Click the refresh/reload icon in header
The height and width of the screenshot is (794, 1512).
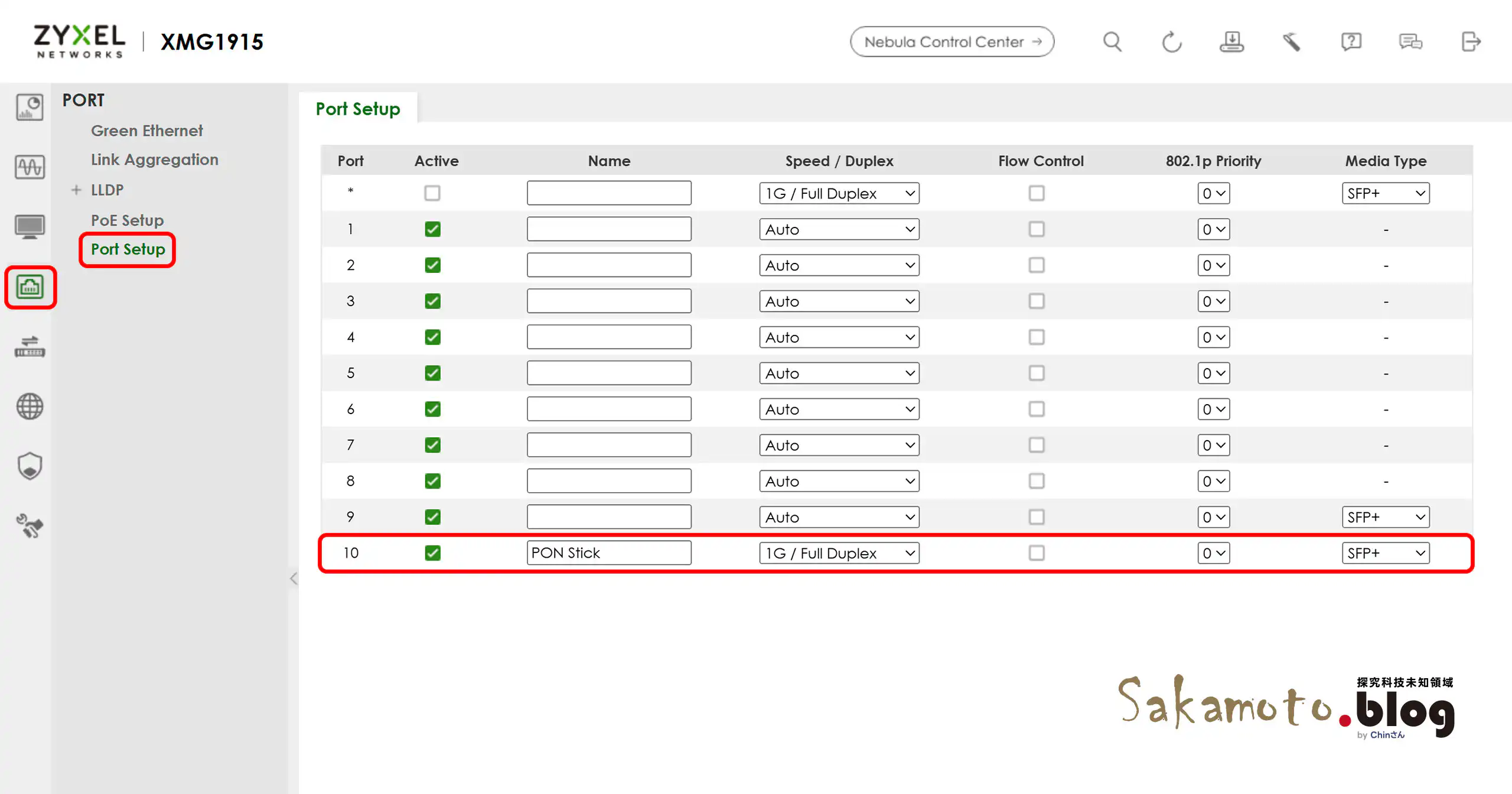point(1172,42)
